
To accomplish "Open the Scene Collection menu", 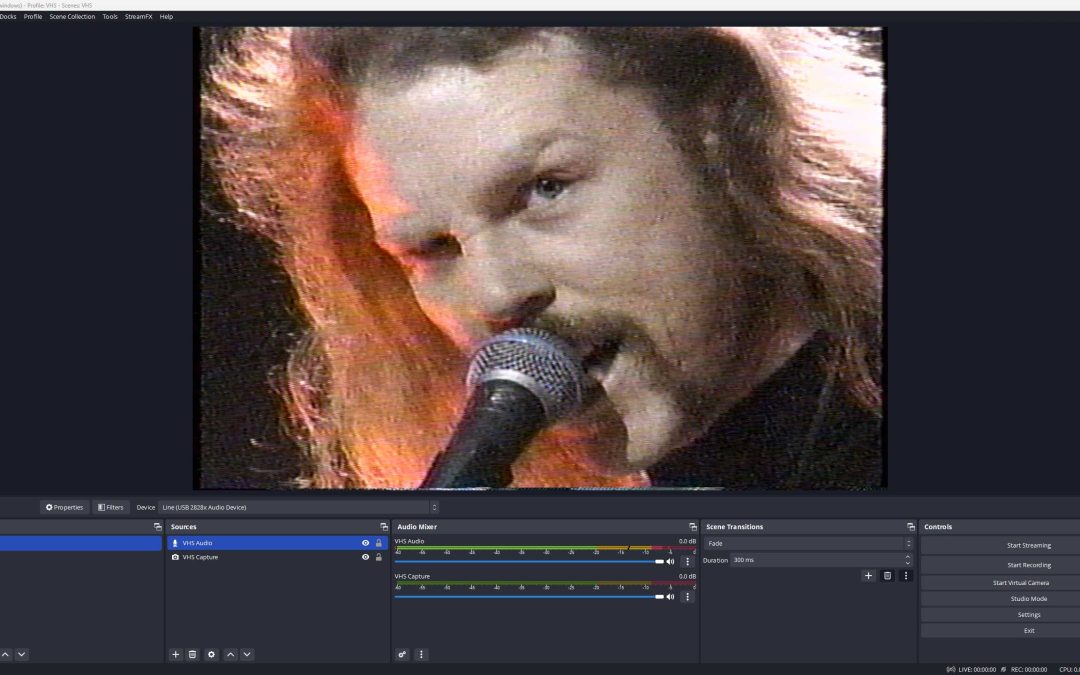I will pyautogui.click(x=72, y=17).
